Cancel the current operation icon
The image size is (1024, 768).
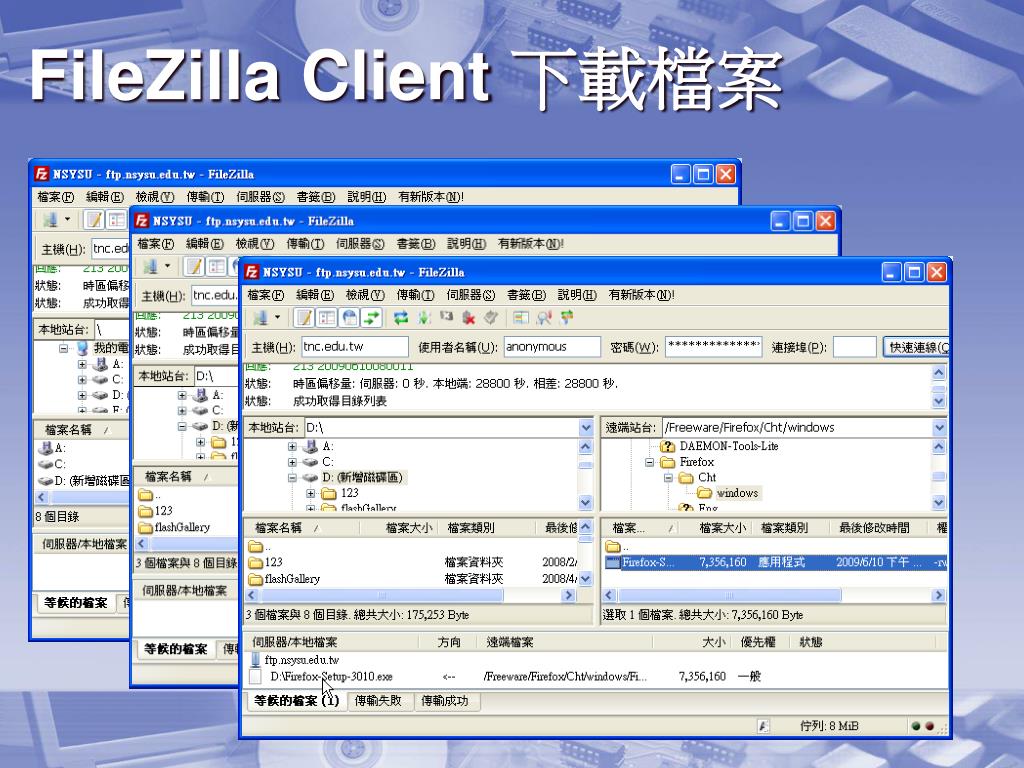446,317
